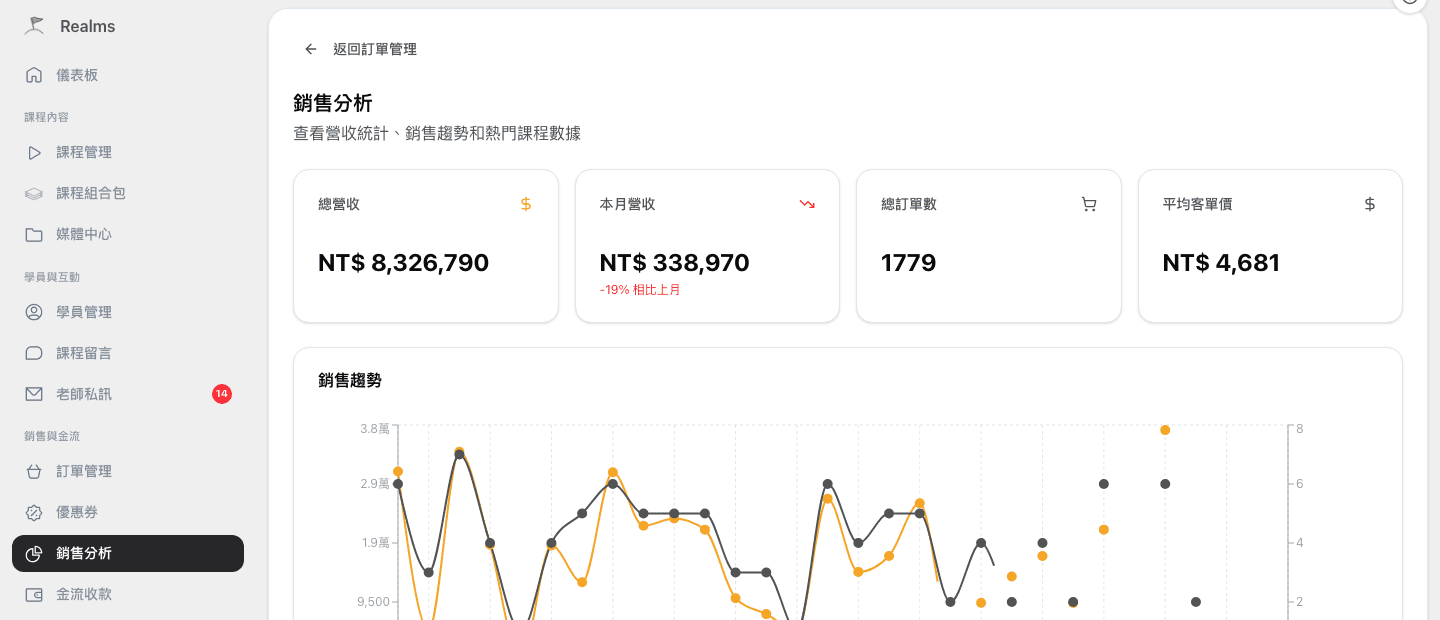The height and width of the screenshot is (620, 1440).
Task: Click the layers icon beside 課程組合包
Action: tap(34, 194)
